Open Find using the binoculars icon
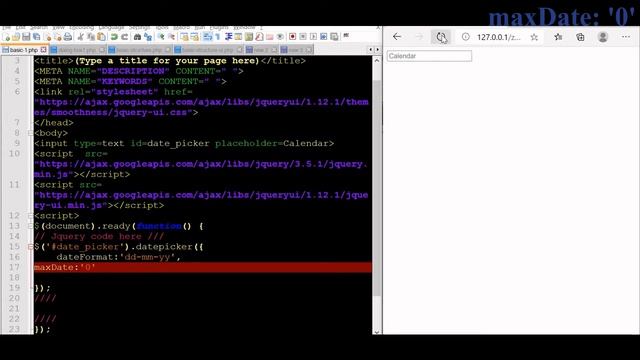 (138, 37)
